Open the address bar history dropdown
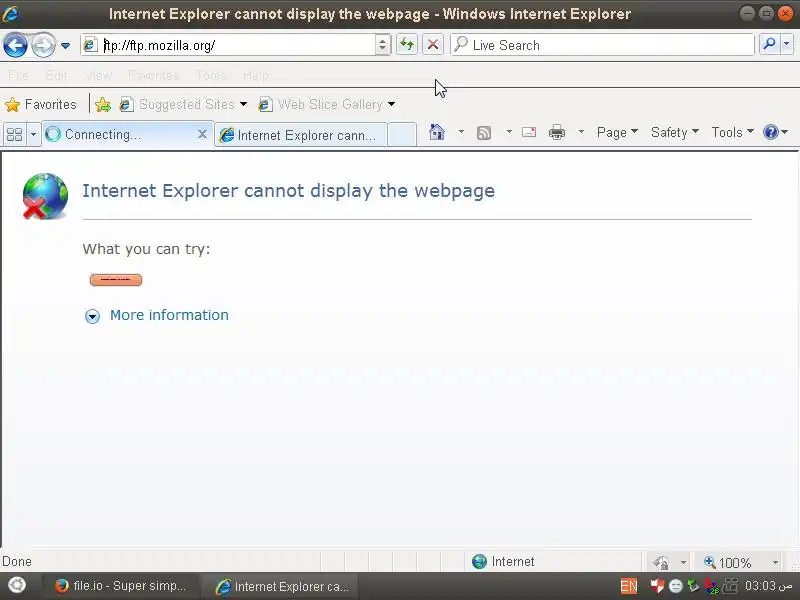Viewport: 800px width, 600px height. point(382,45)
